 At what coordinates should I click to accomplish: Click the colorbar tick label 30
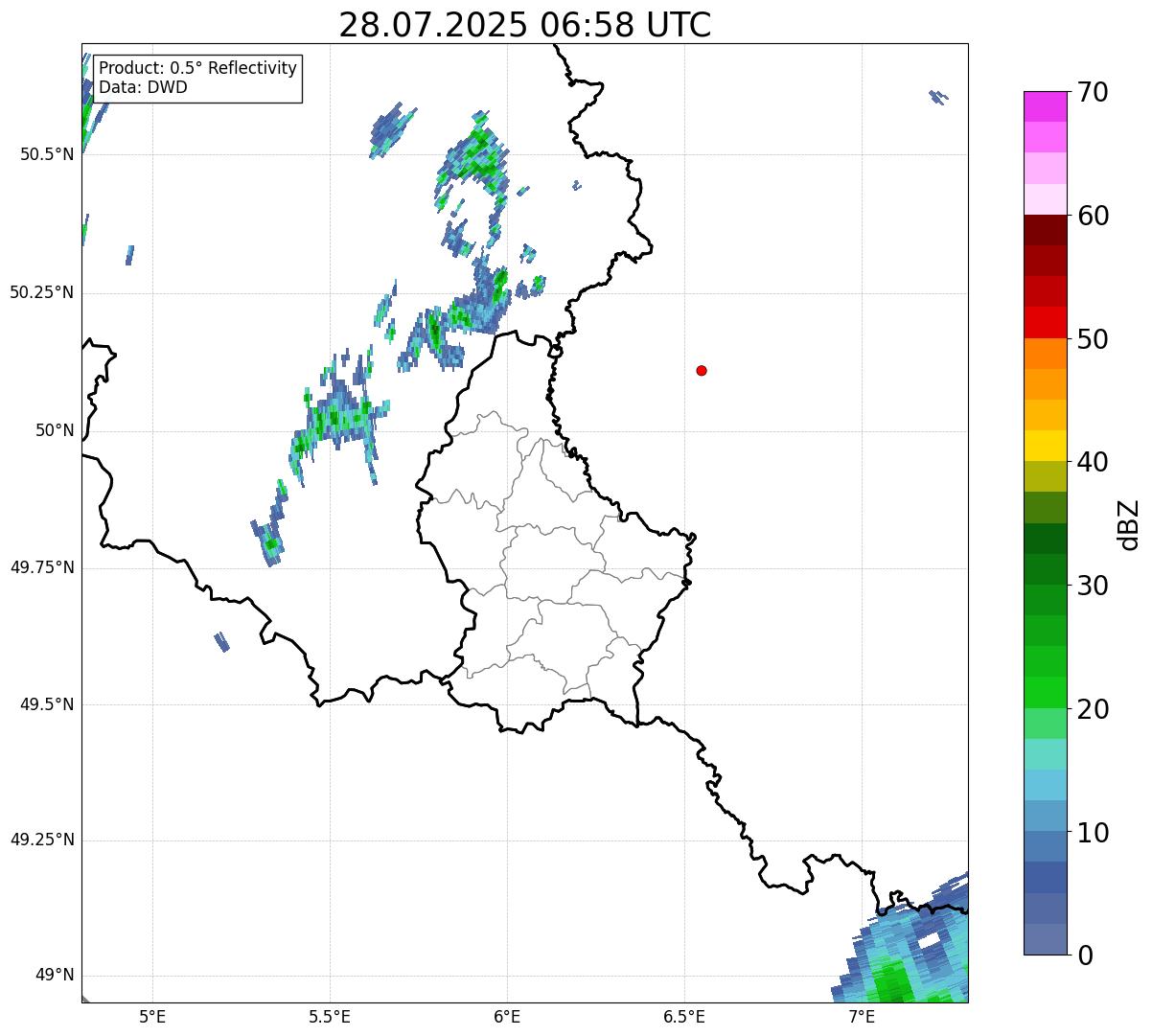1092,586
